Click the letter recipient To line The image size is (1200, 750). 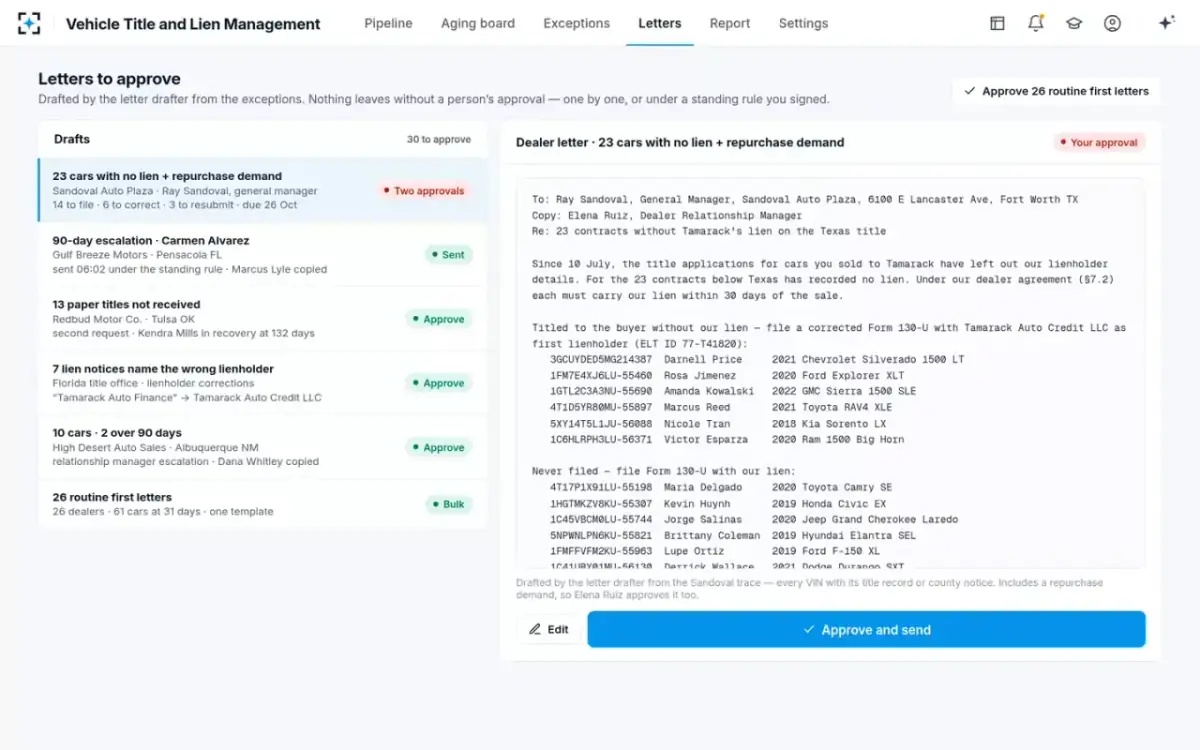tap(805, 199)
